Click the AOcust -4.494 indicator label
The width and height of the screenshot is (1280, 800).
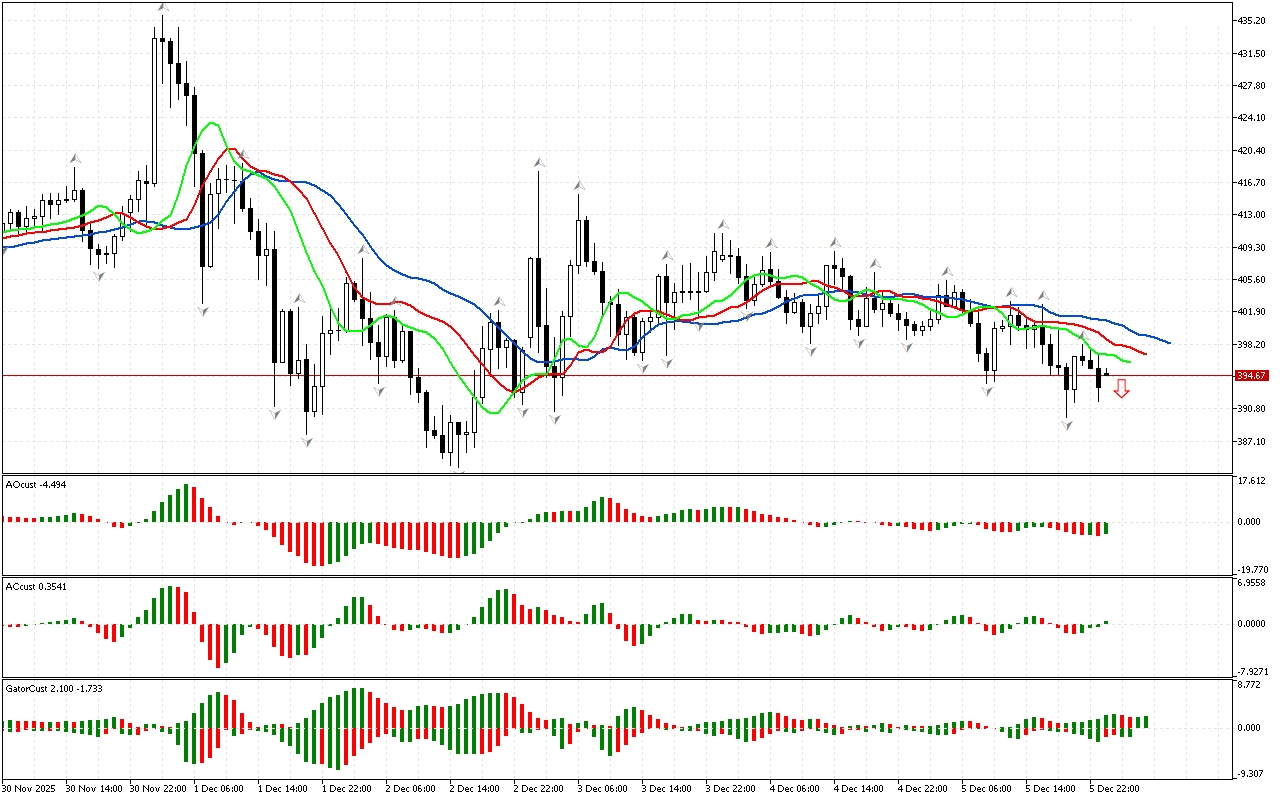[35, 484]
